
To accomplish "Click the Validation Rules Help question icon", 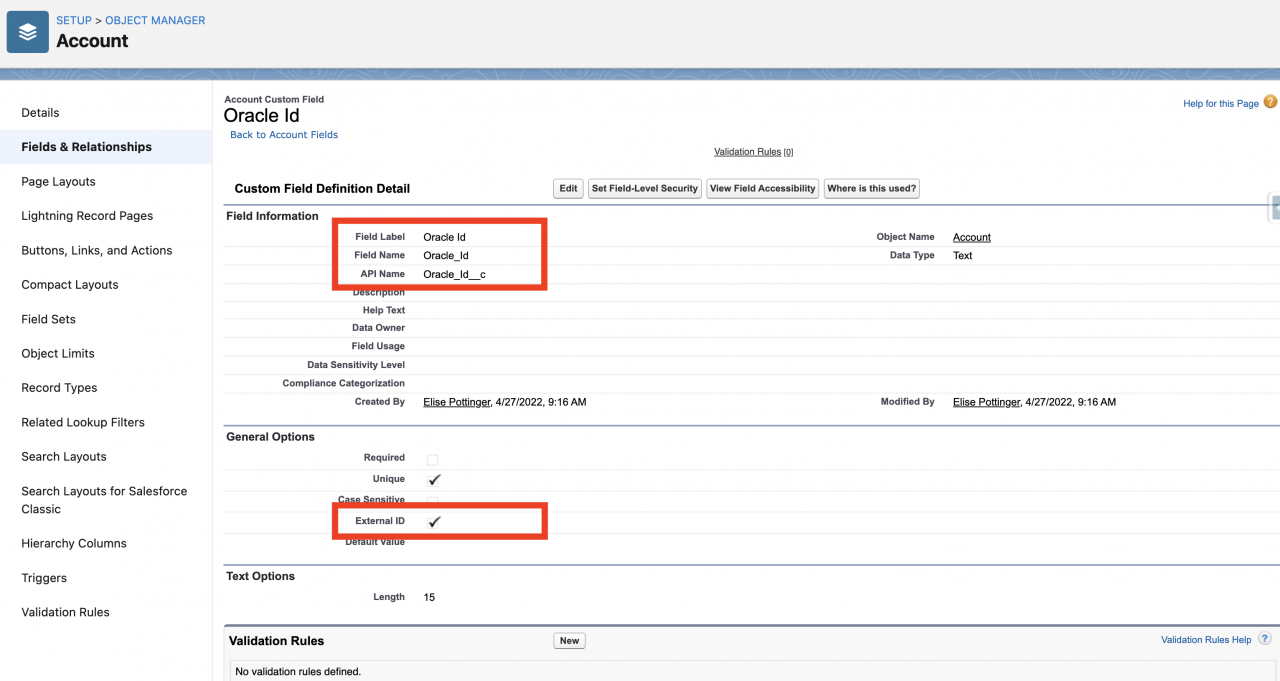I will [1264, 639].
